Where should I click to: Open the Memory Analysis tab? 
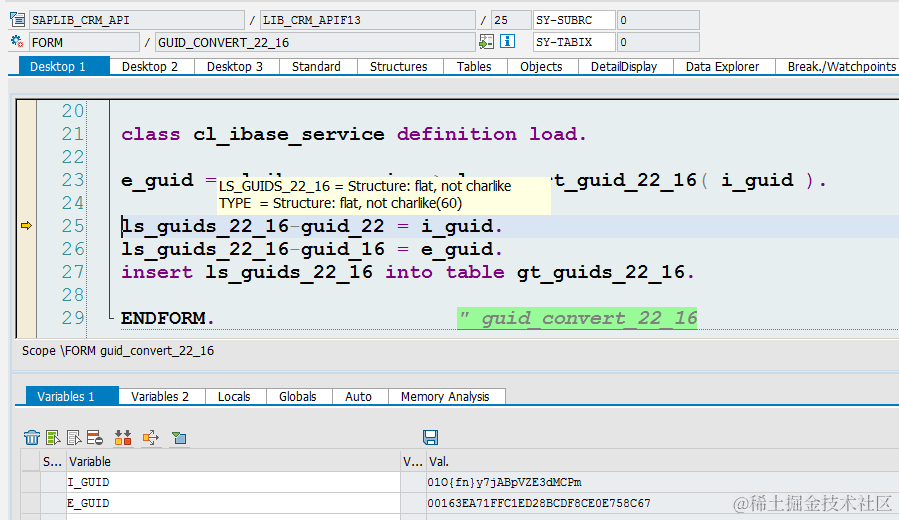click(x=445, y=396)
